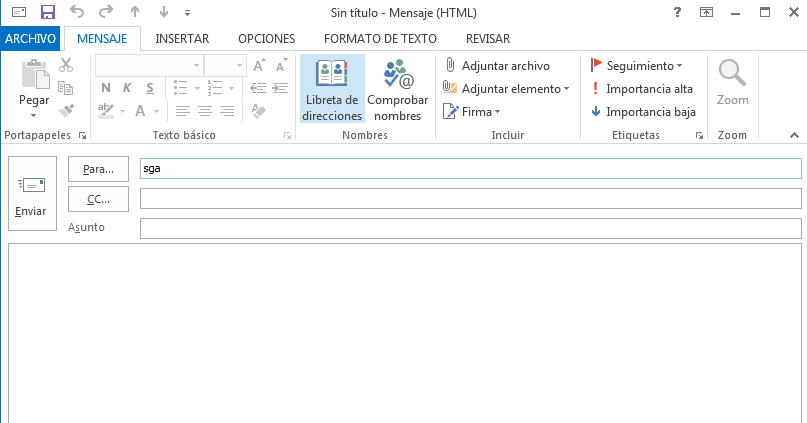Open Libreta de direcciones address book
807x423 pixels.
coord(332,90)
